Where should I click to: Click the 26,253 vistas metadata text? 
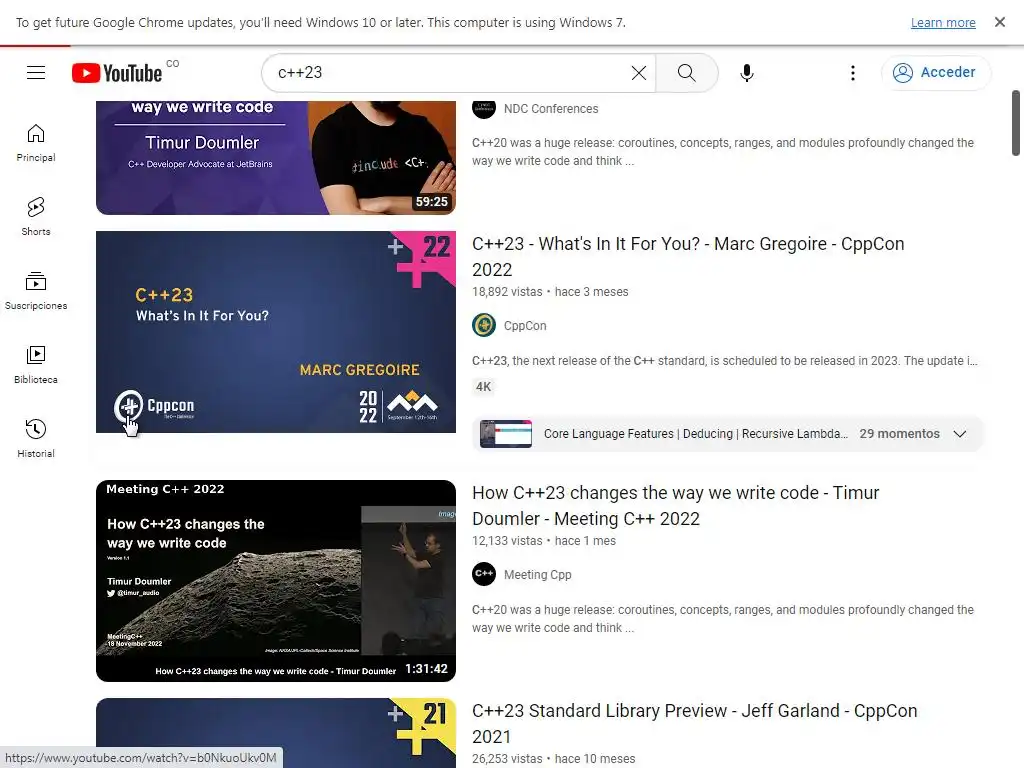click(x=507, y=759)
